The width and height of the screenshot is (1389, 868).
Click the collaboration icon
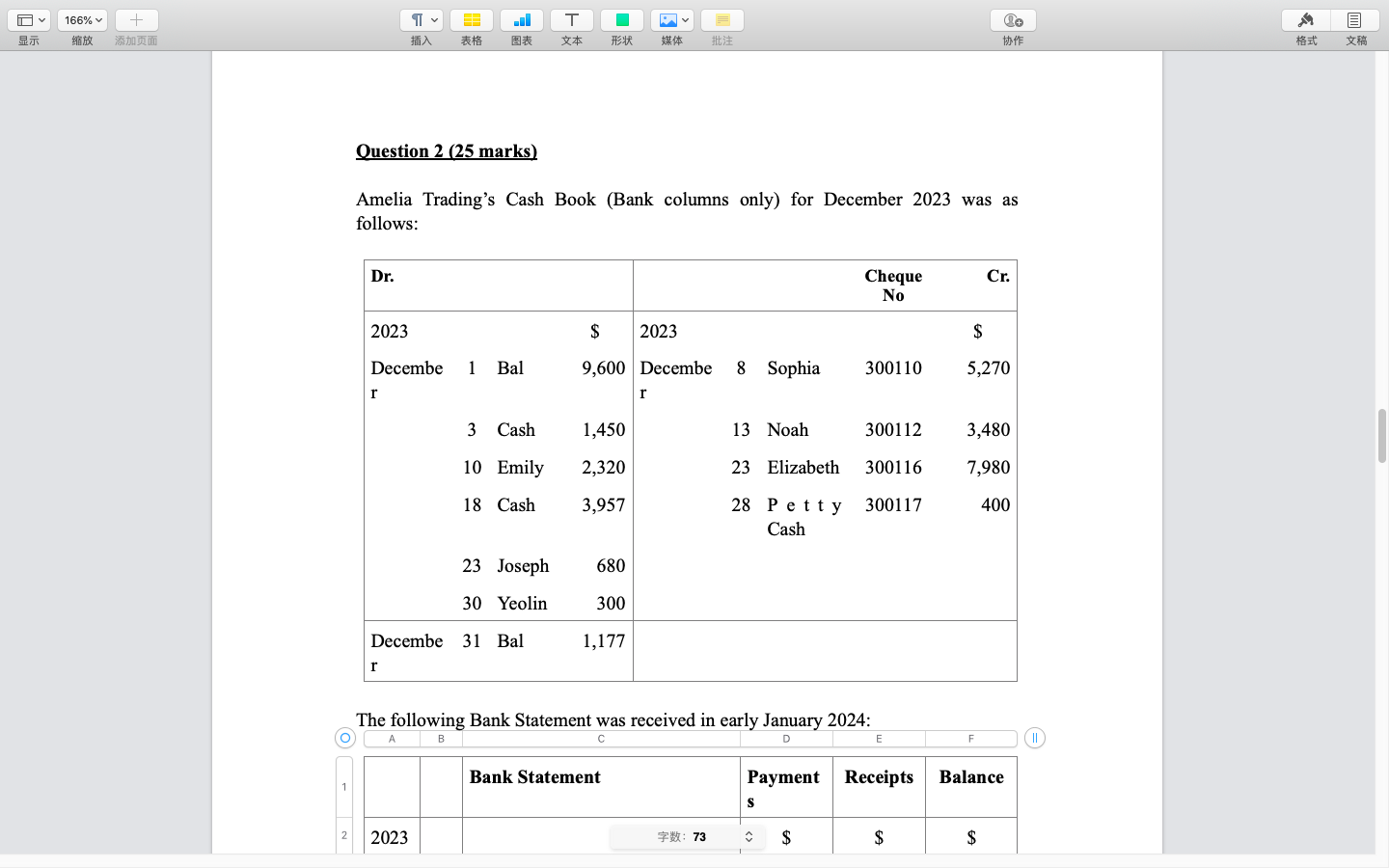click(1013, 19)
